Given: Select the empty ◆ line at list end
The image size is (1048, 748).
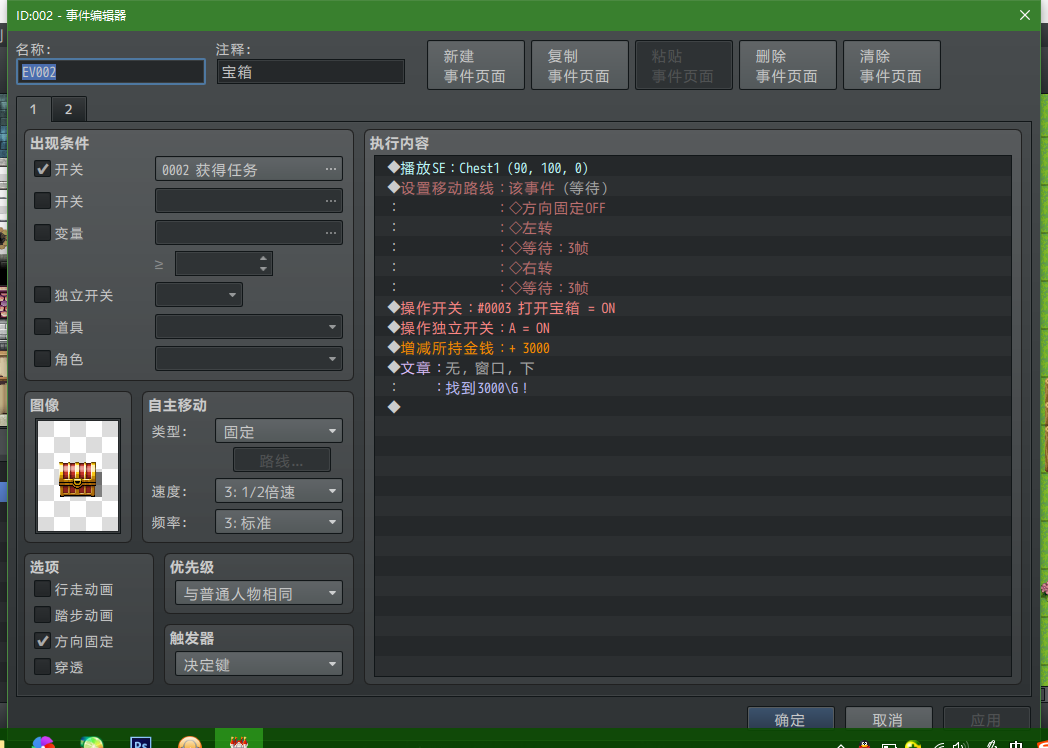Looking at the screenshot, I should click(693, 406).
